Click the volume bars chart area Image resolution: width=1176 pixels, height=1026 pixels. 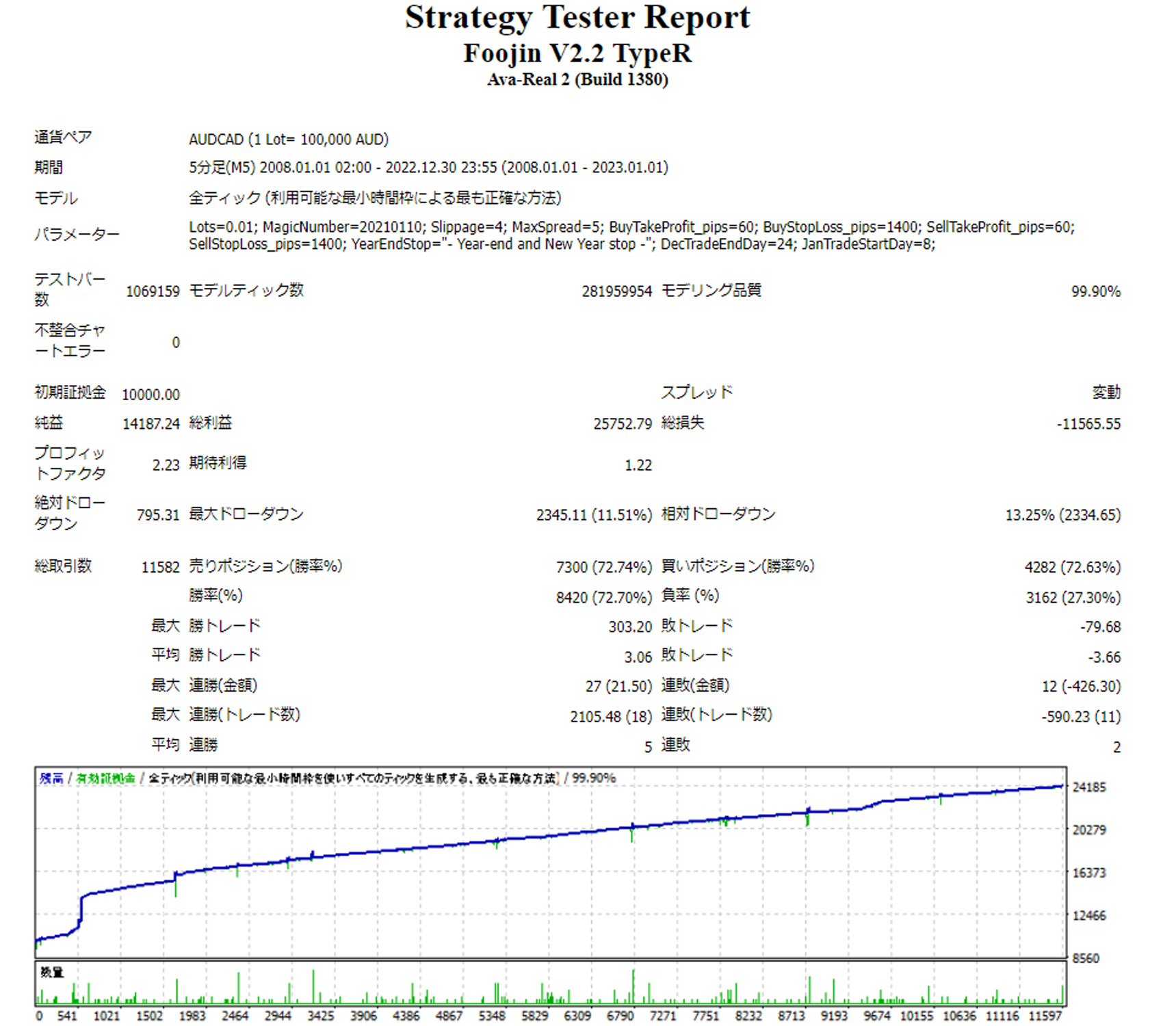pos(551,983)
